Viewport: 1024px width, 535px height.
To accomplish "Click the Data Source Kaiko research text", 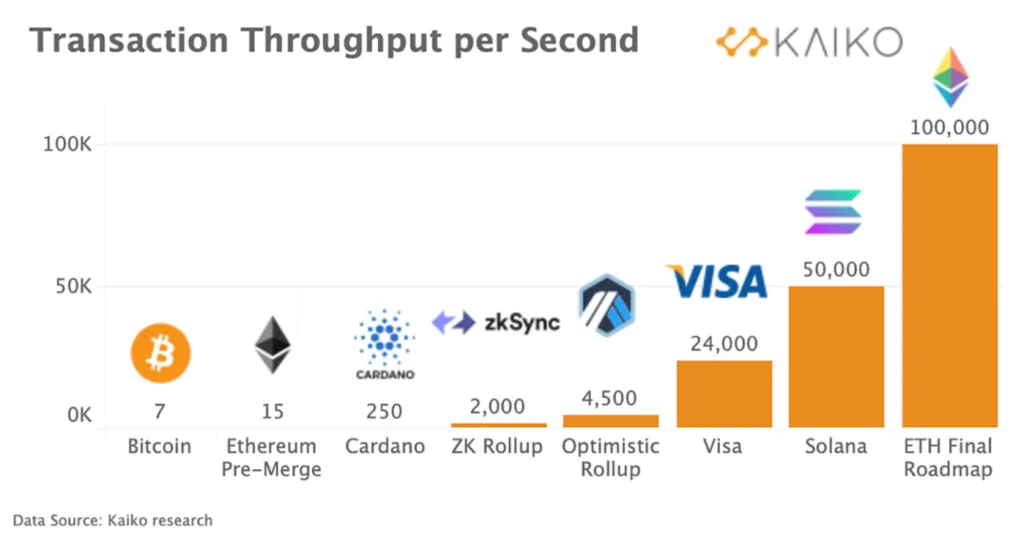I will coord(112,520).
